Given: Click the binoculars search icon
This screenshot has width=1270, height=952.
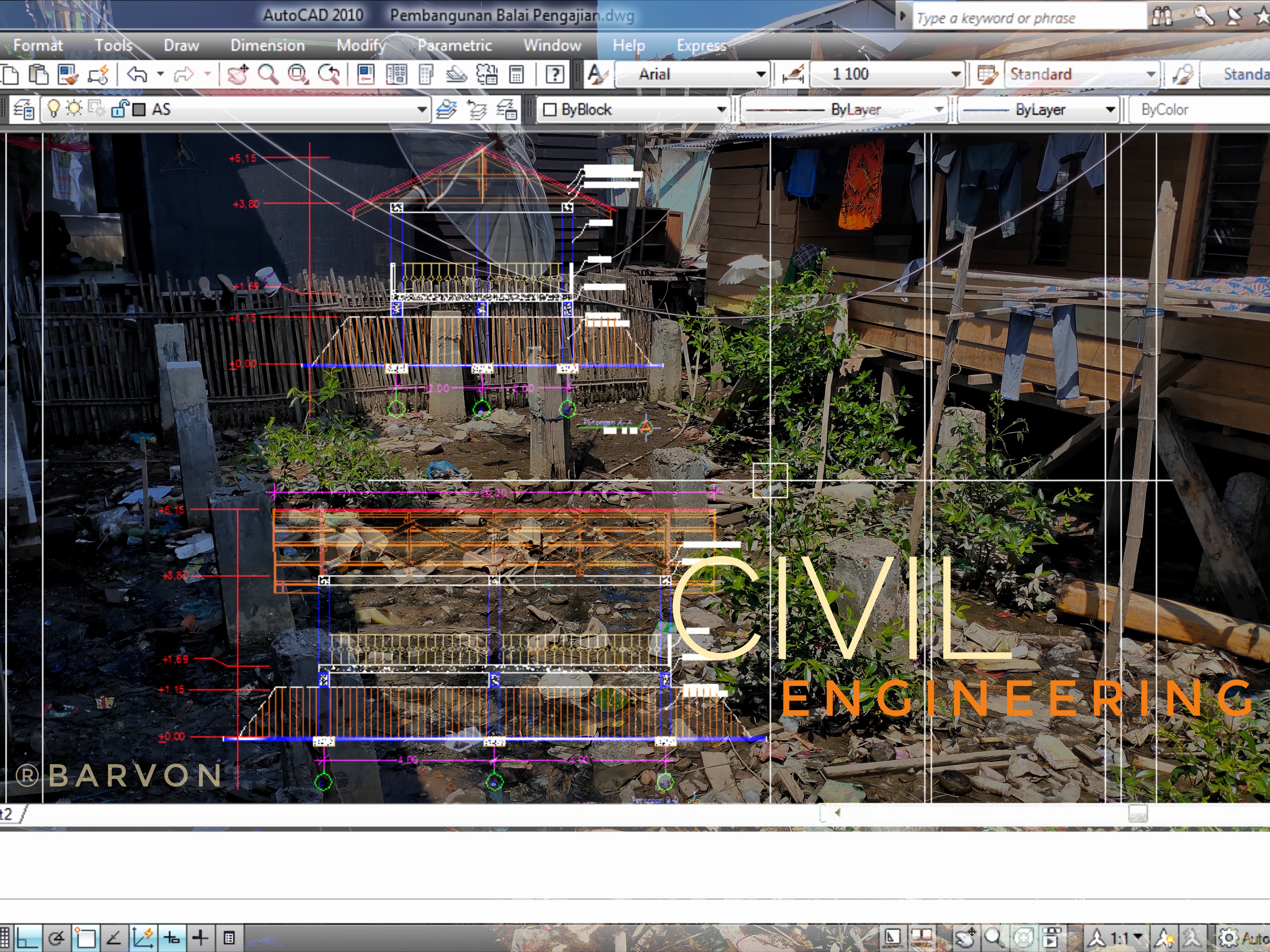Looking at the screenshot, I should point(1162,16).
